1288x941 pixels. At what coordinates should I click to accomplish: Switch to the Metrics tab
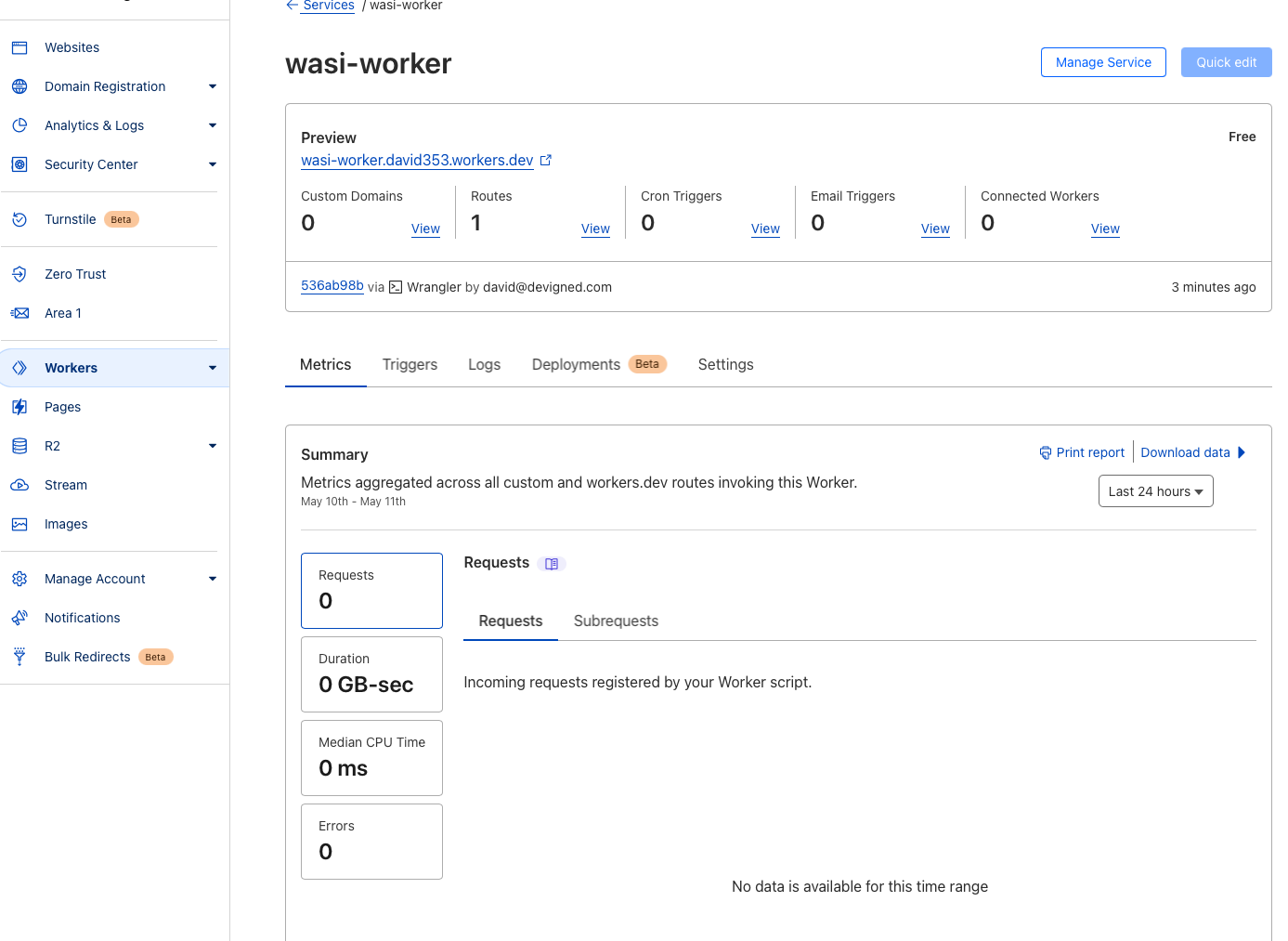click(x=325, y=365)
